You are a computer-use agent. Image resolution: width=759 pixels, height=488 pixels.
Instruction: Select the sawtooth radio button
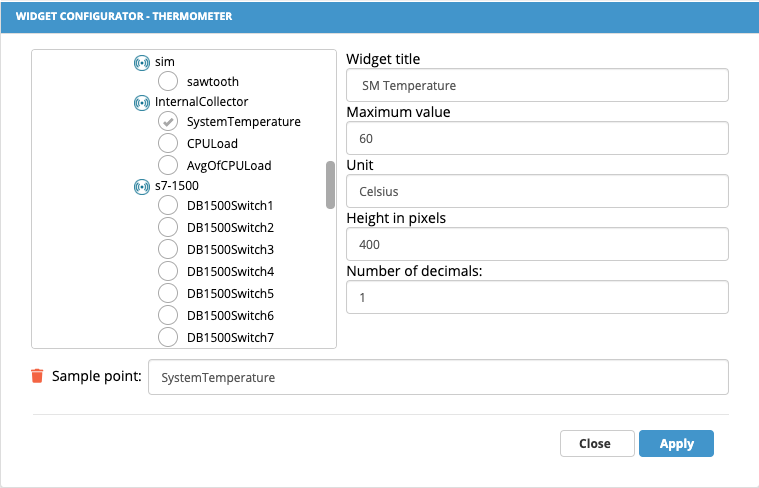(x=168, y=81)
